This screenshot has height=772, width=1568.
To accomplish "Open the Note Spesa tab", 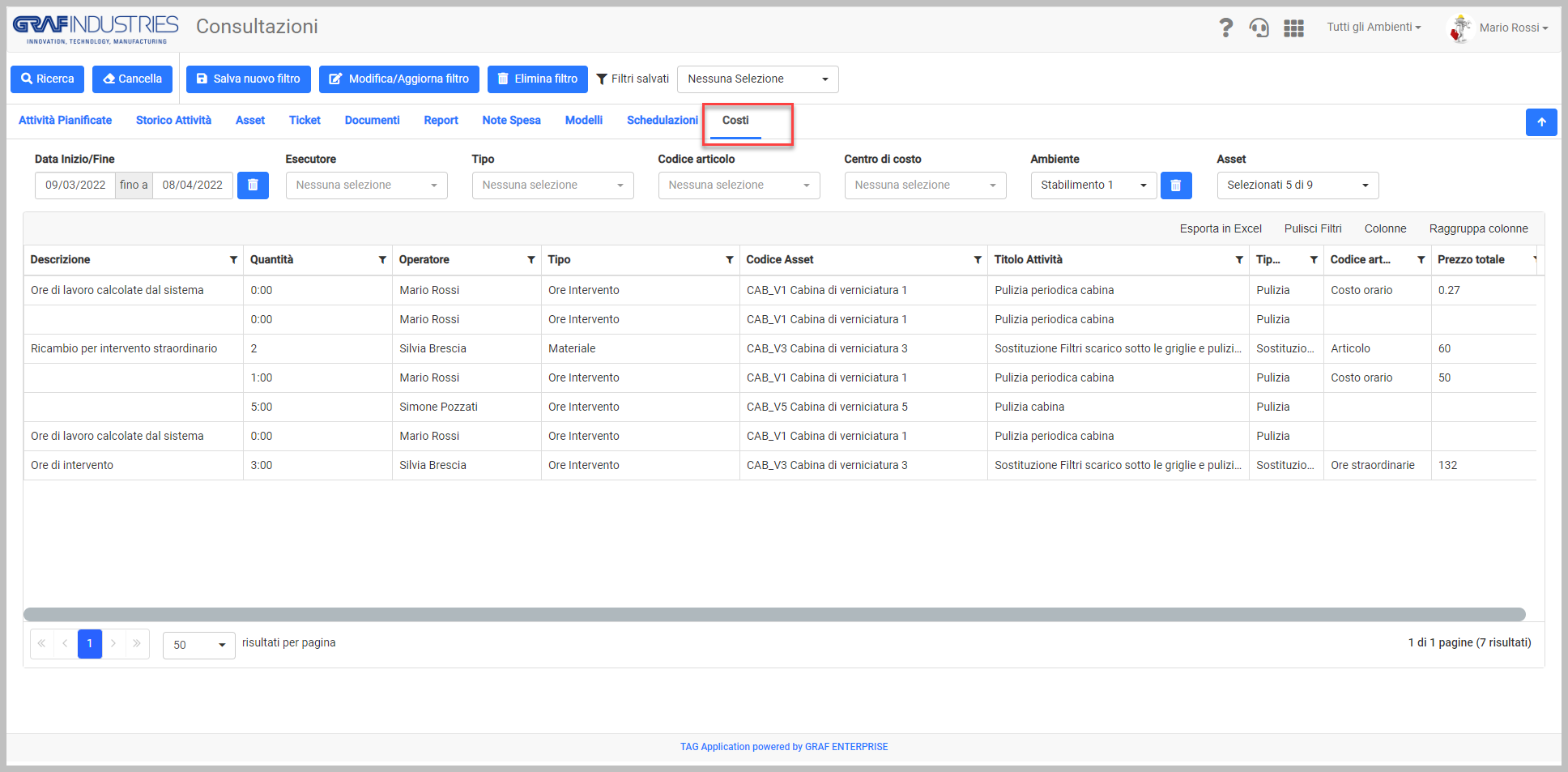I will pyautogui.click(x=511, y=121).
